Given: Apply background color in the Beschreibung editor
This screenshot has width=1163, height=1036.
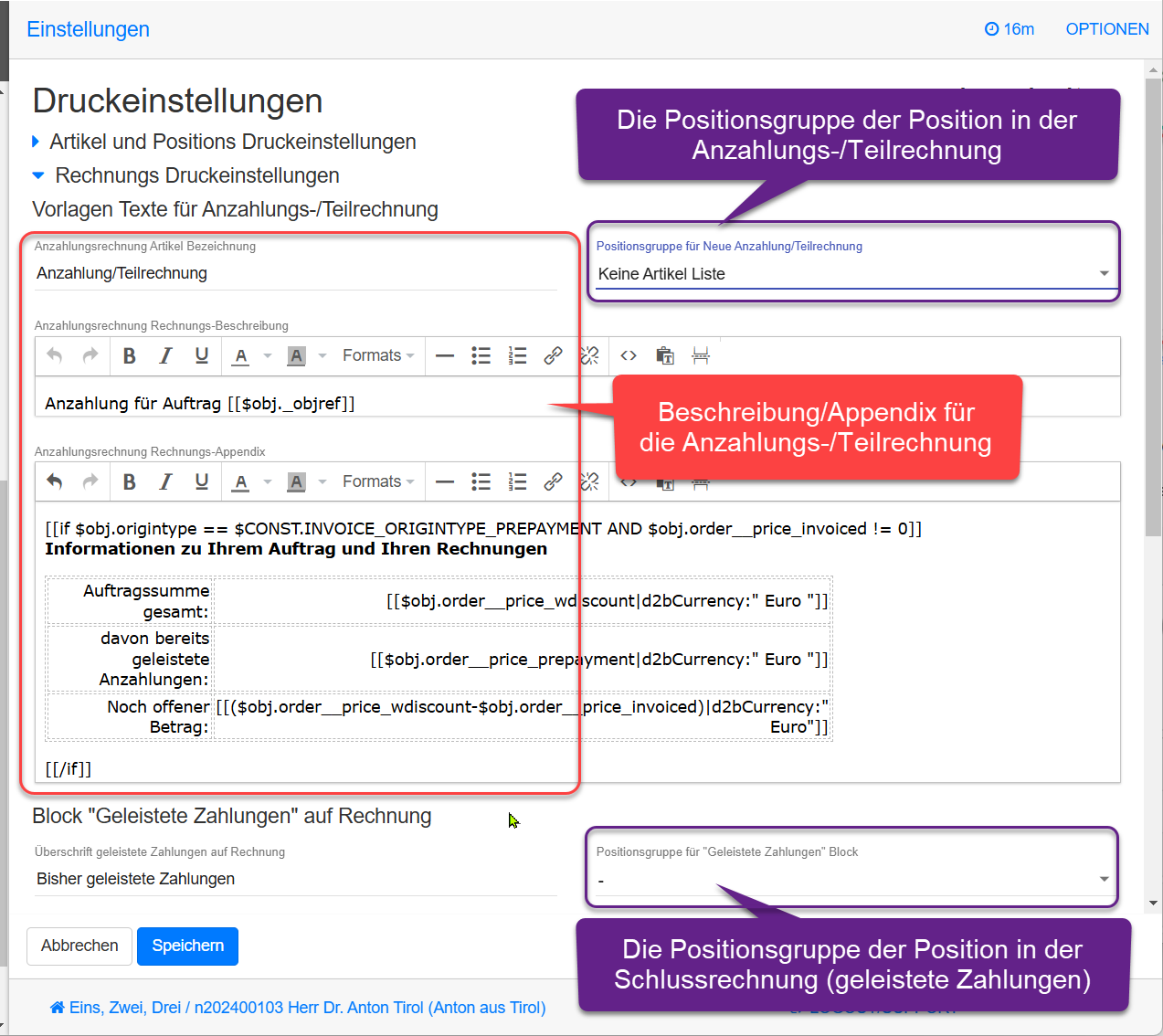Looking at the screenshot, I should (296, 355).
